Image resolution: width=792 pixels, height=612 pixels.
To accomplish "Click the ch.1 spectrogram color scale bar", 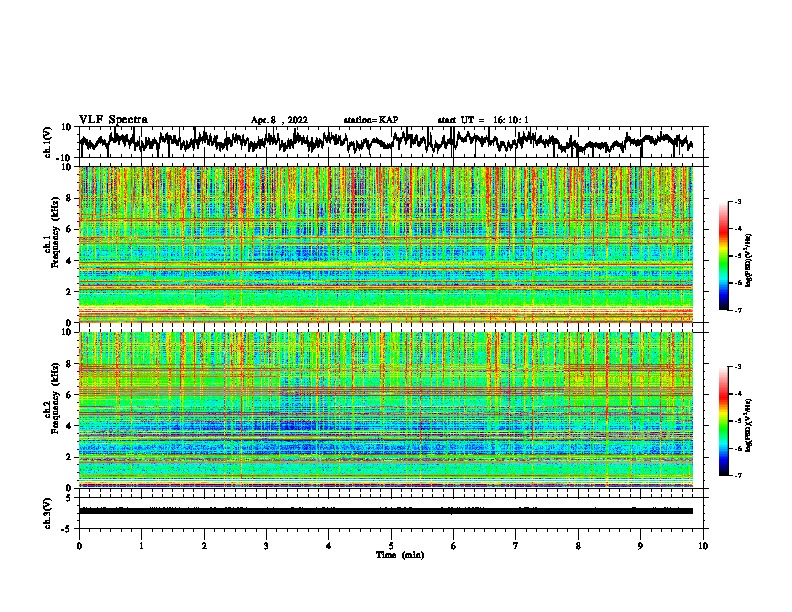I will click(724, 256).
